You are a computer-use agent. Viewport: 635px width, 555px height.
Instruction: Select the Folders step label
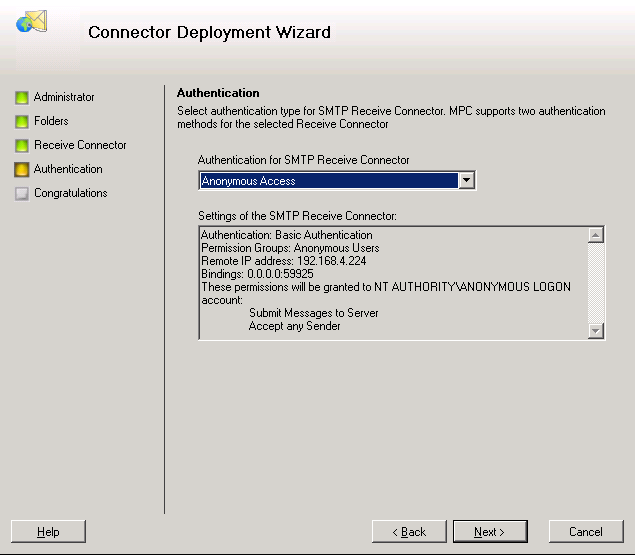pyautogui.click(x=51, y=121)
